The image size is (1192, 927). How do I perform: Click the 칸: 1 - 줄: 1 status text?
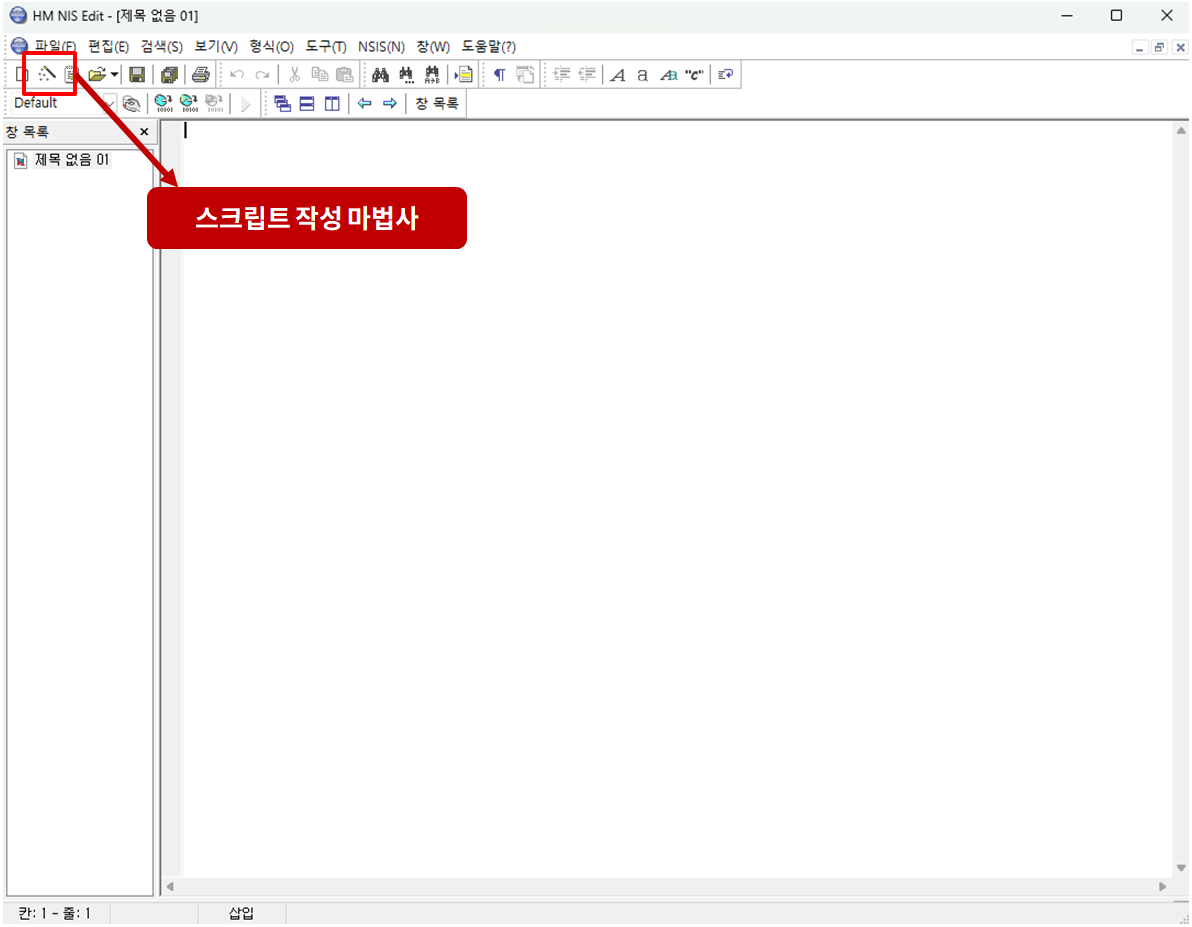coord(55,913)
